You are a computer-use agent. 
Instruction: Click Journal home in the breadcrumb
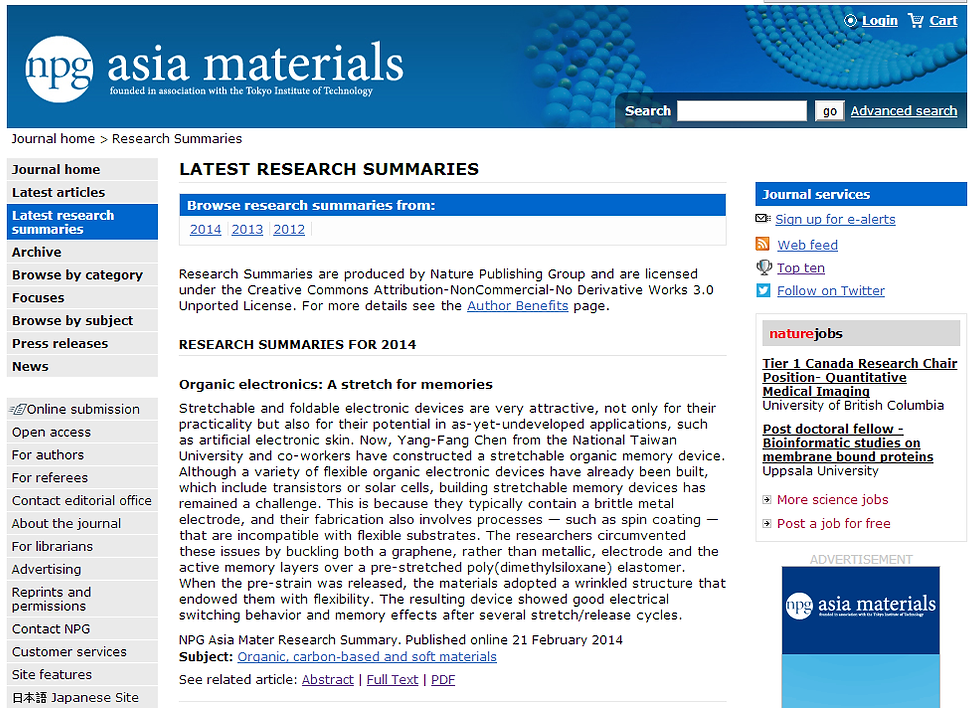(53, 139)
